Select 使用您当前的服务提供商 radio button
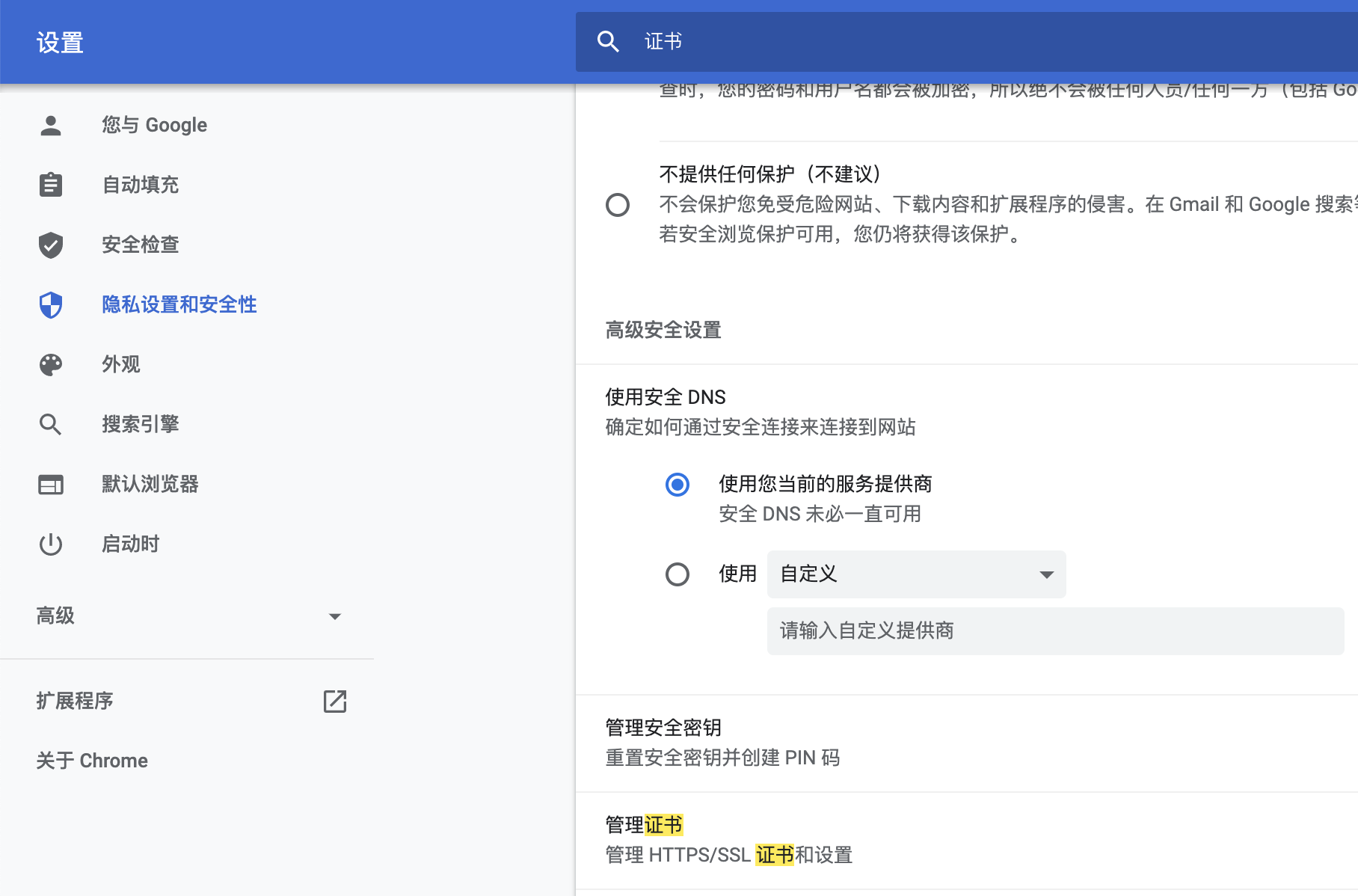The width and height of the screenshot is (1358, 896). [678, 485]
